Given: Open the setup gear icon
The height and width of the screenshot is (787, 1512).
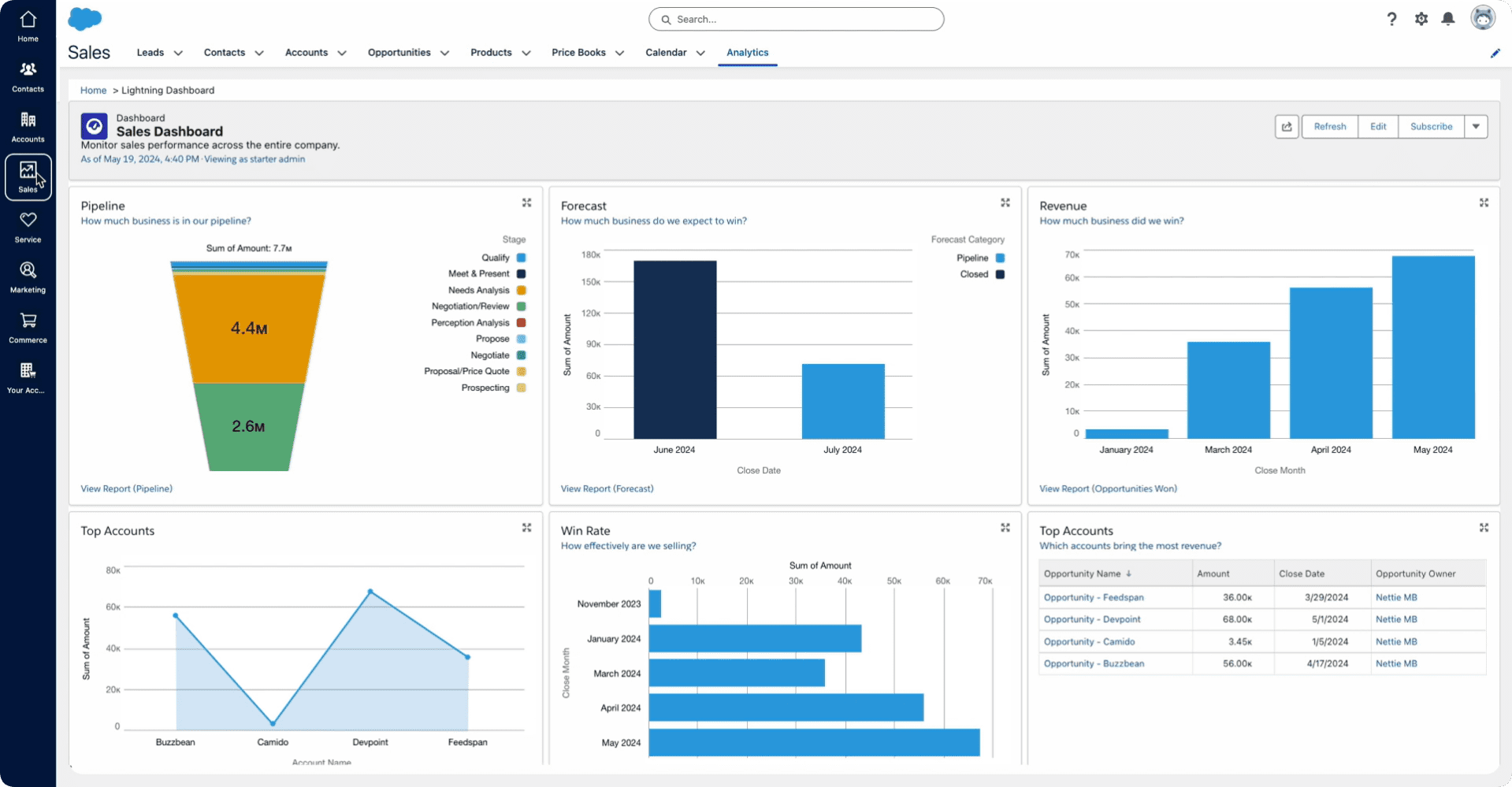Looking at the screenshot, I should 1421,19.
